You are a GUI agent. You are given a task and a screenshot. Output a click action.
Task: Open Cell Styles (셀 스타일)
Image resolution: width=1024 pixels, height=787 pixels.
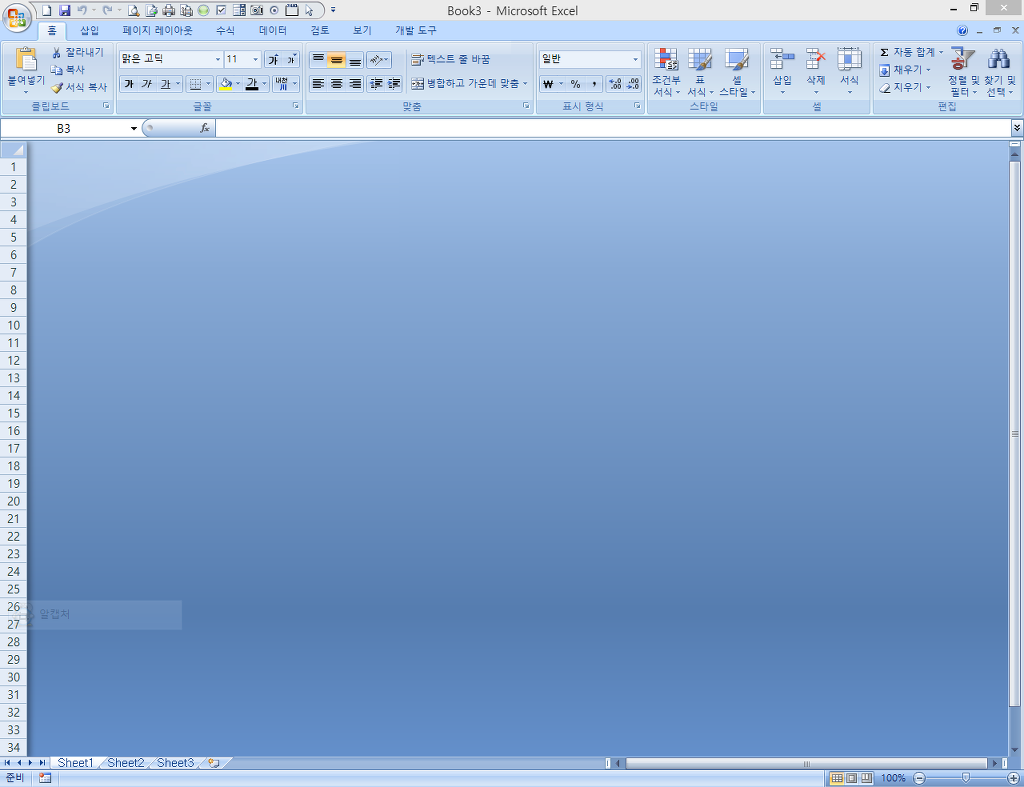737,72
